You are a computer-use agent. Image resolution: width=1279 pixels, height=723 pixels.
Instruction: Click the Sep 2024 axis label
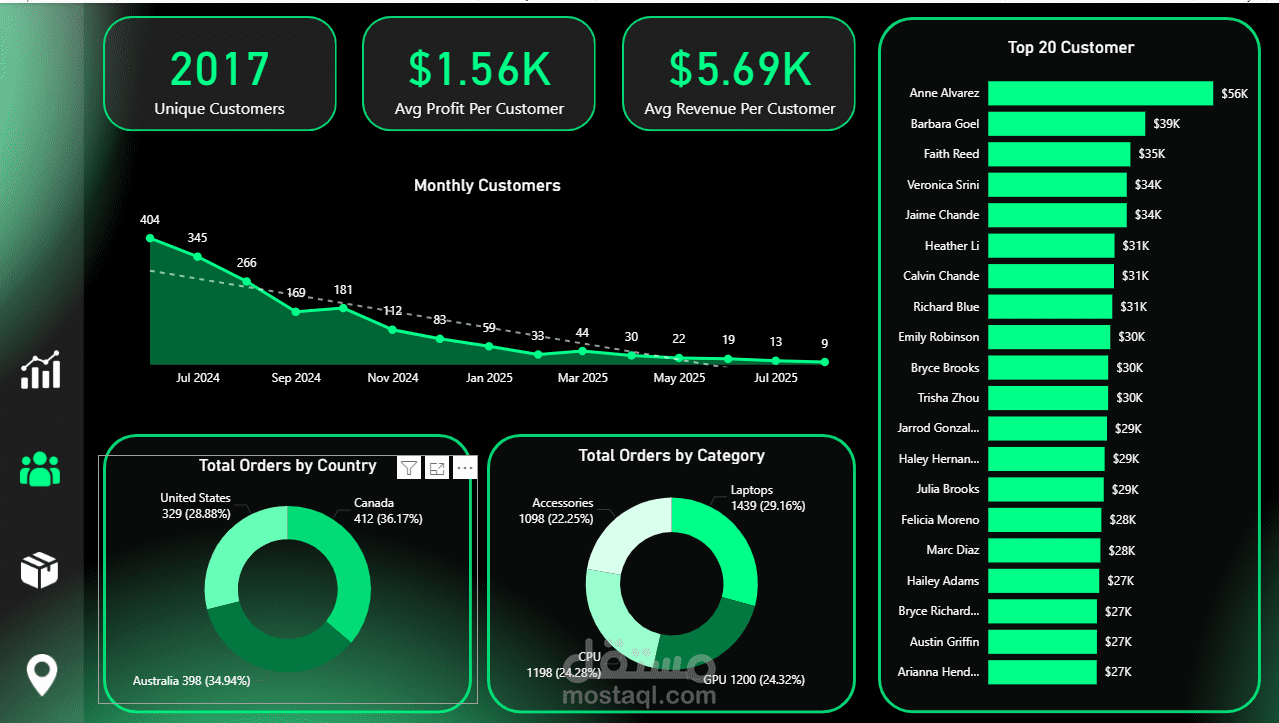coord(296,378)
